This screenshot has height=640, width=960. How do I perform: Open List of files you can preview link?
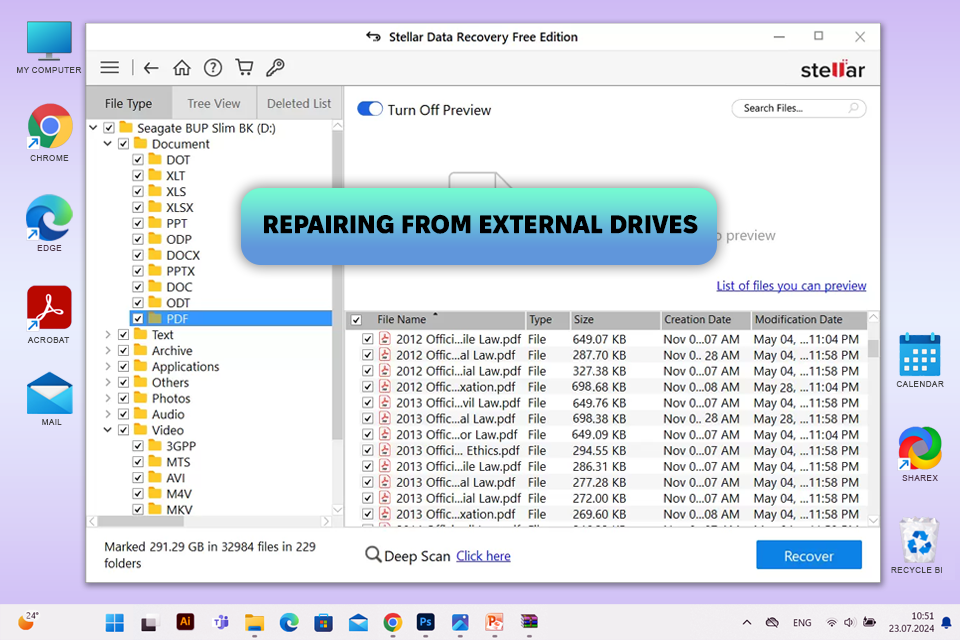click(791, 286)
